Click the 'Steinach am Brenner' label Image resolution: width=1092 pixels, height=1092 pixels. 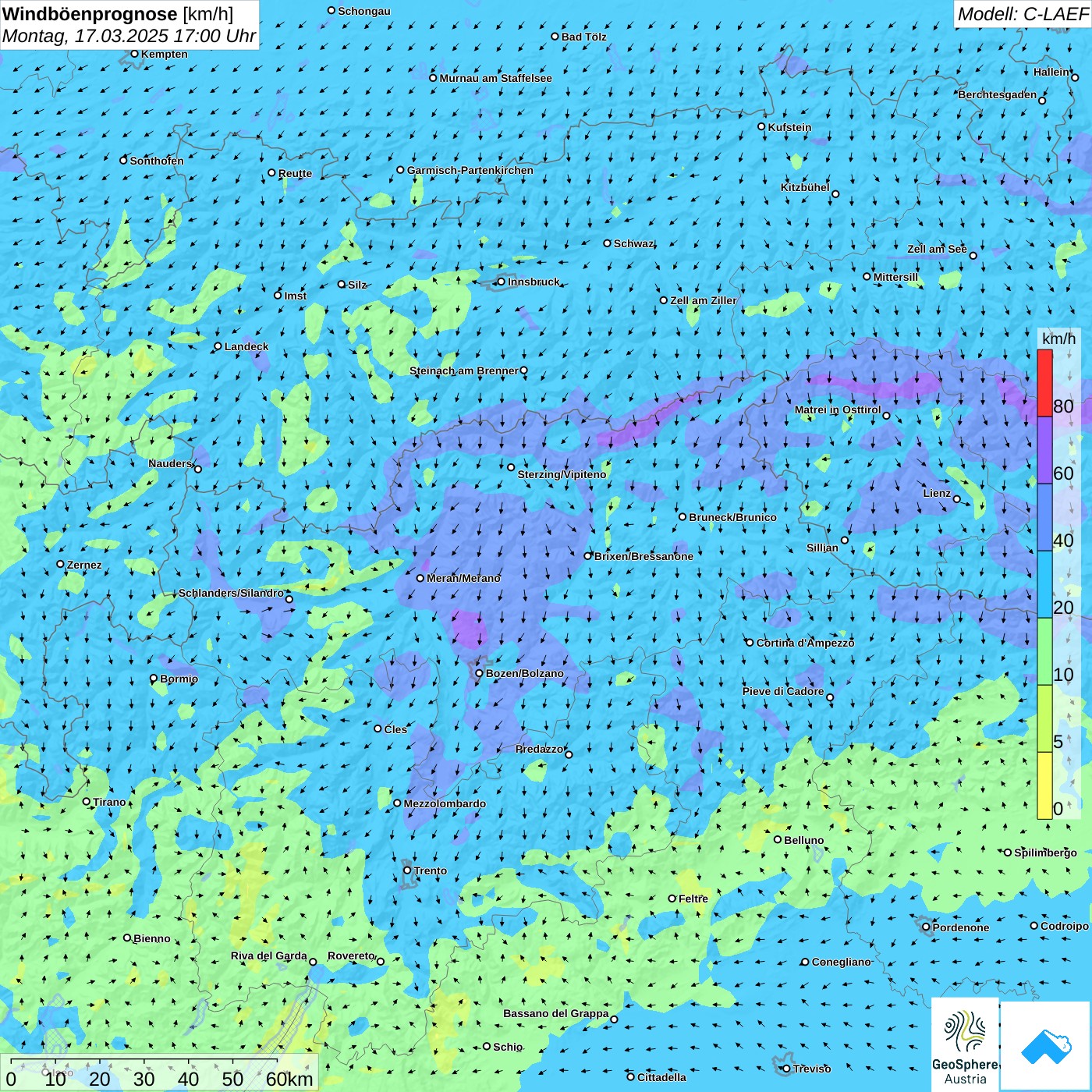click(x=463, y=370)
